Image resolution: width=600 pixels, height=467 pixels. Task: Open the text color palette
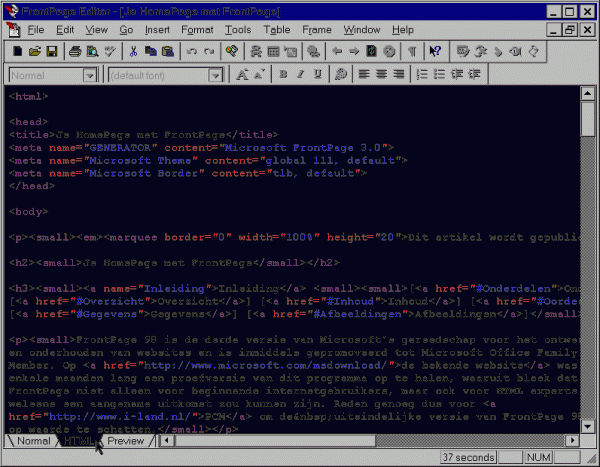(x=341, y=74)
